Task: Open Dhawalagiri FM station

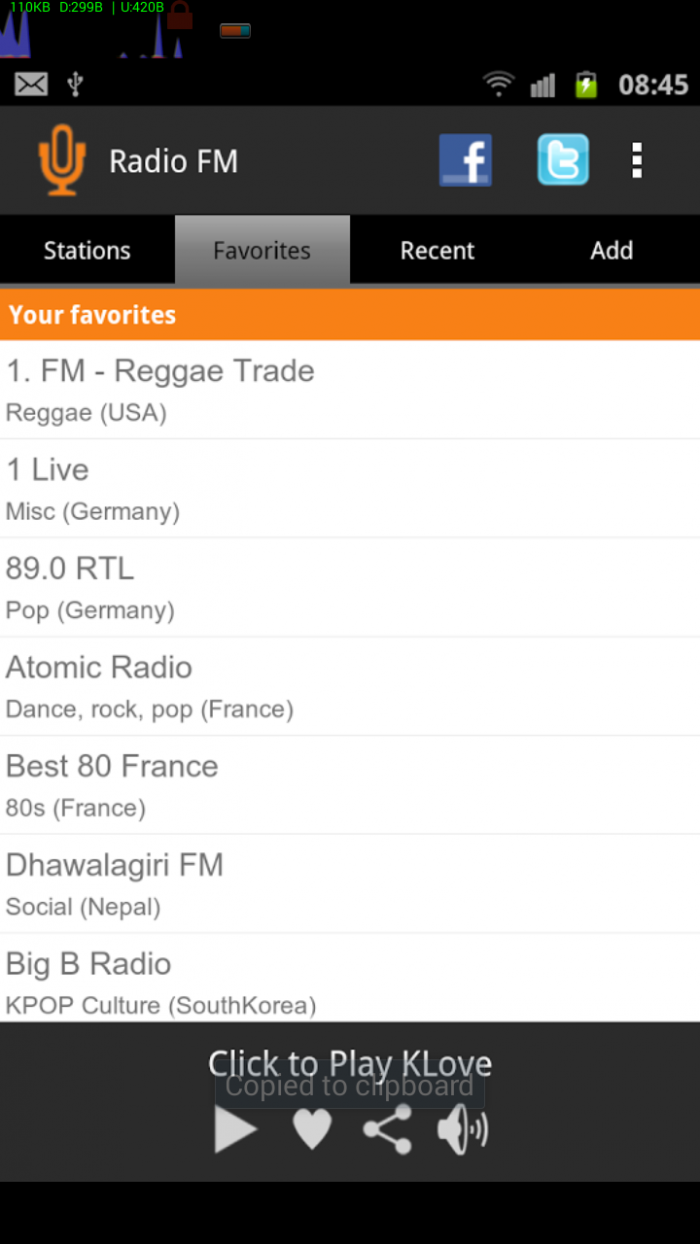Action: 350,884
